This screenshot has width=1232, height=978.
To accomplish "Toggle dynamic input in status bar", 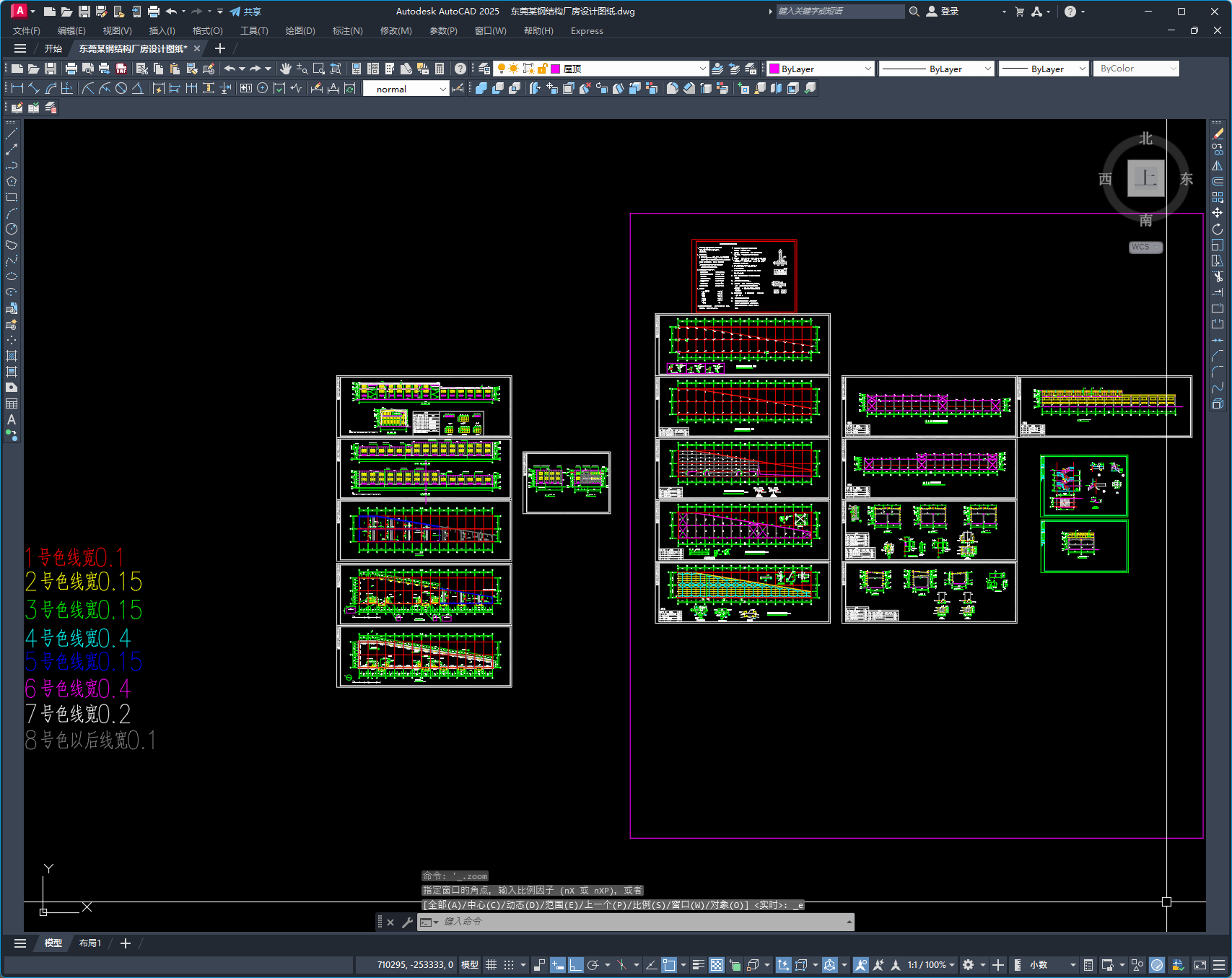I will click(x=557, y=965).
